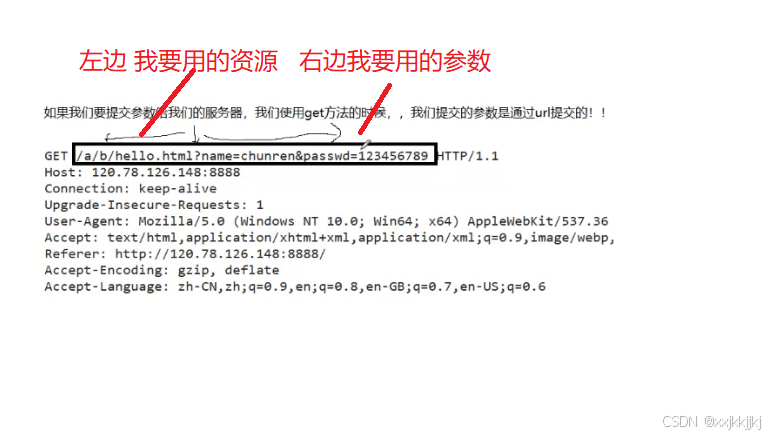This screenshot has width=771, height=435.
Task: Click the GET method keyword
Action: point(56,156)
